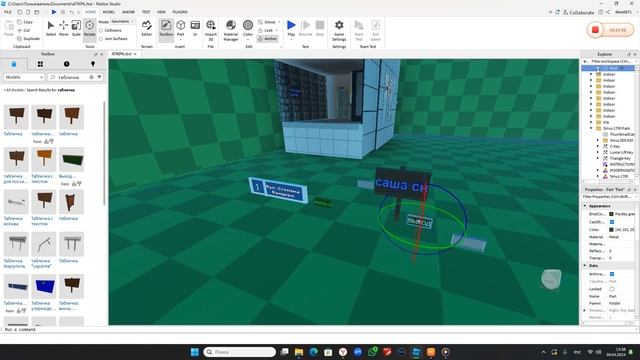Image resolution: width=640 pixels, height=360 pixels.
Task: Click the Stop test button in ribbon
Action: (x=320, y=29)
